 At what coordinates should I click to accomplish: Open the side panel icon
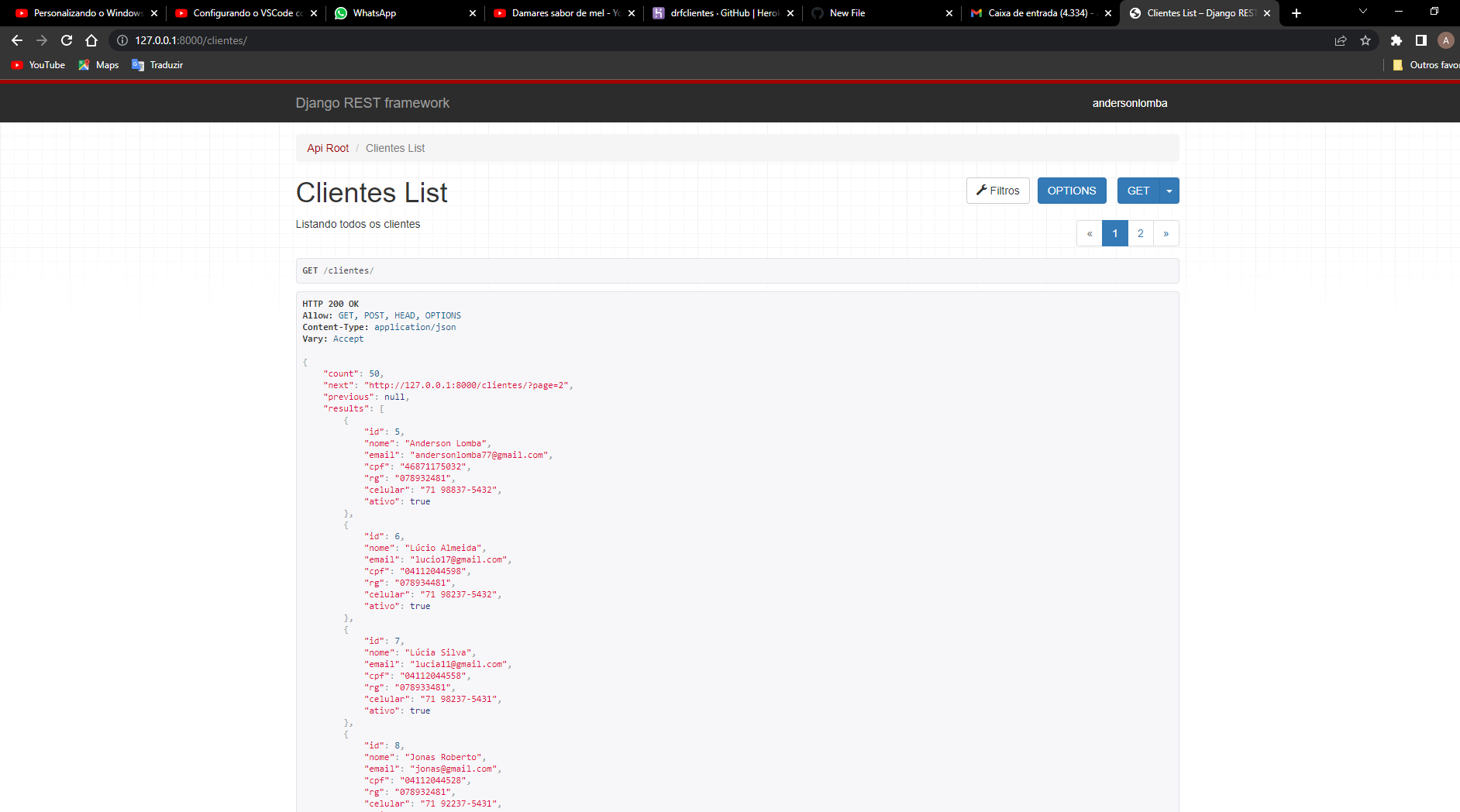click(1420, 40)
